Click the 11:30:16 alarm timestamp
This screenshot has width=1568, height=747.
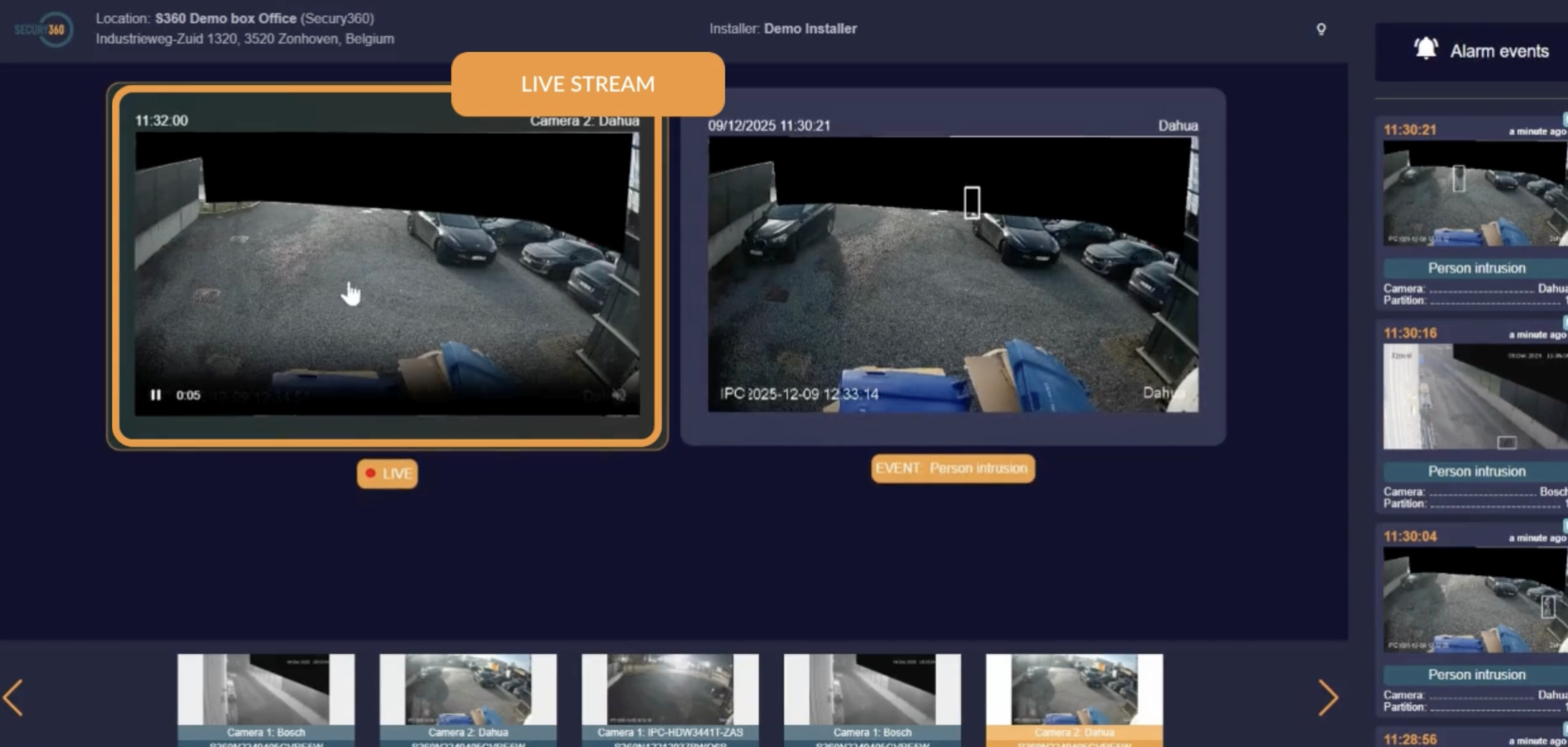(1410, 333)
